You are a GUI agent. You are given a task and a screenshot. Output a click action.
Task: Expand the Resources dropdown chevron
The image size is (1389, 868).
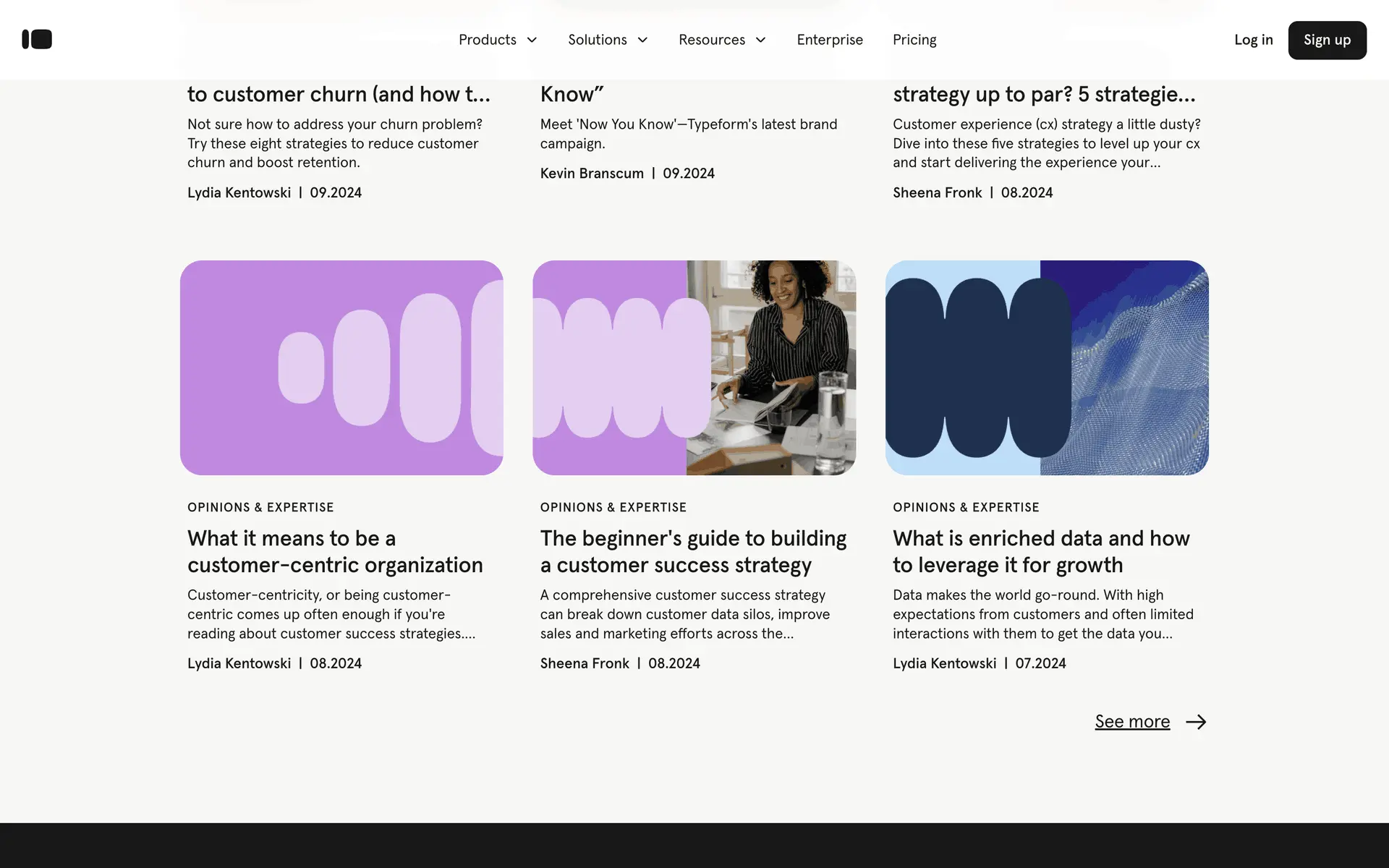click(760, 40)
